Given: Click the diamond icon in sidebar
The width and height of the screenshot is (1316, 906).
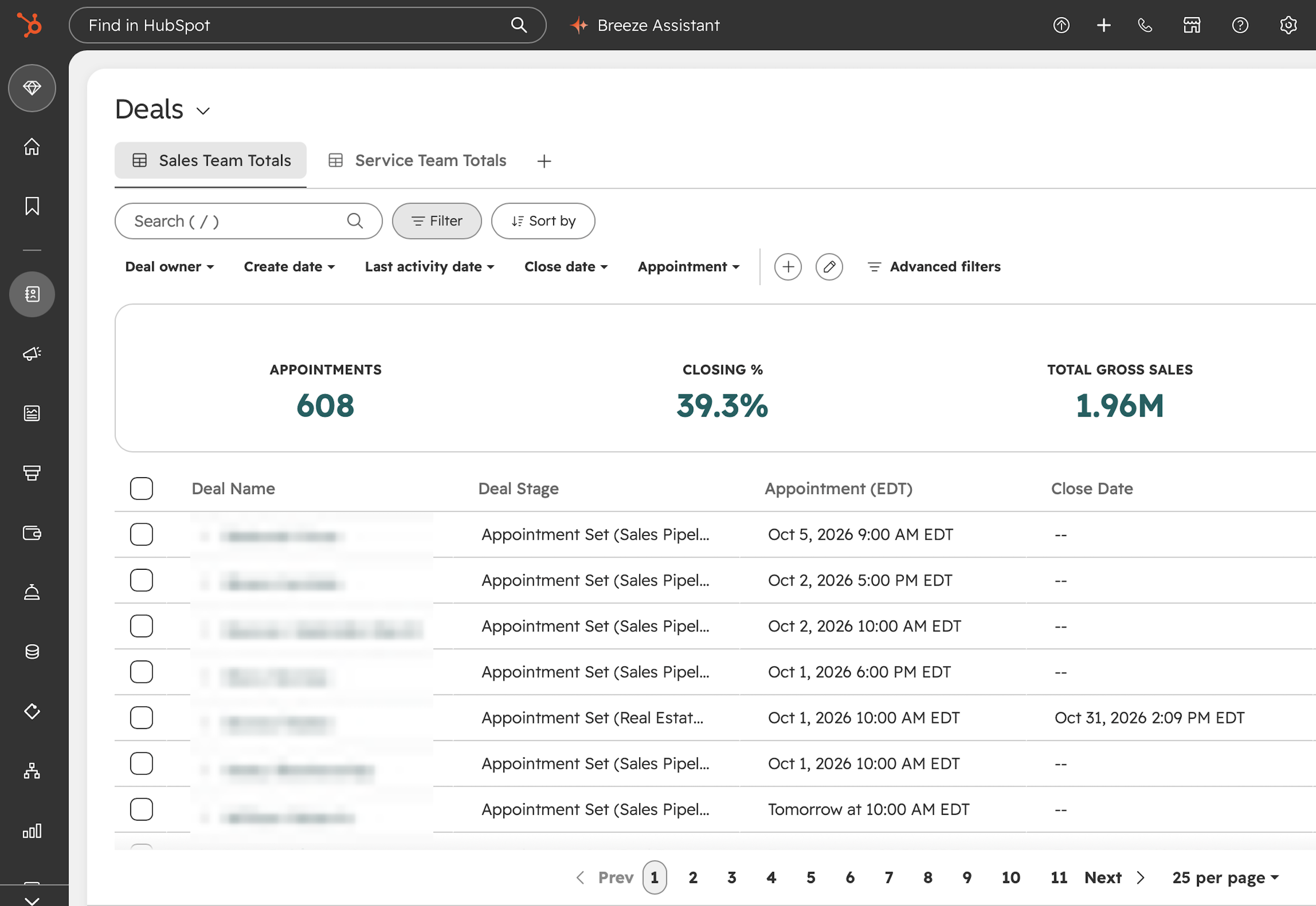Looking at the screenshot, I should pos(32,88).
